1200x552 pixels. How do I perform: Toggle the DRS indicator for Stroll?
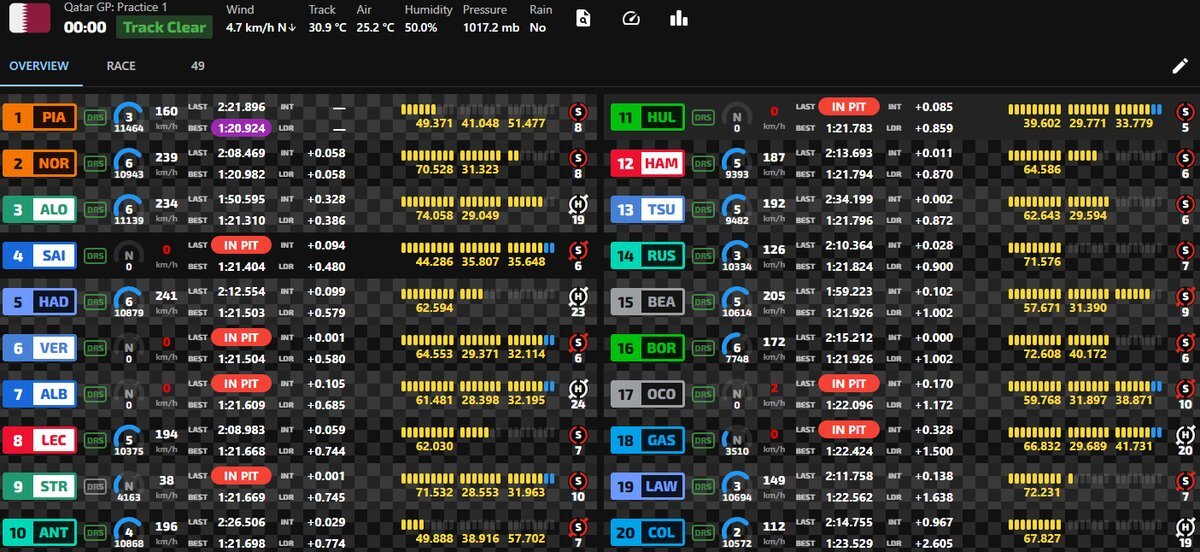point(96,487)
